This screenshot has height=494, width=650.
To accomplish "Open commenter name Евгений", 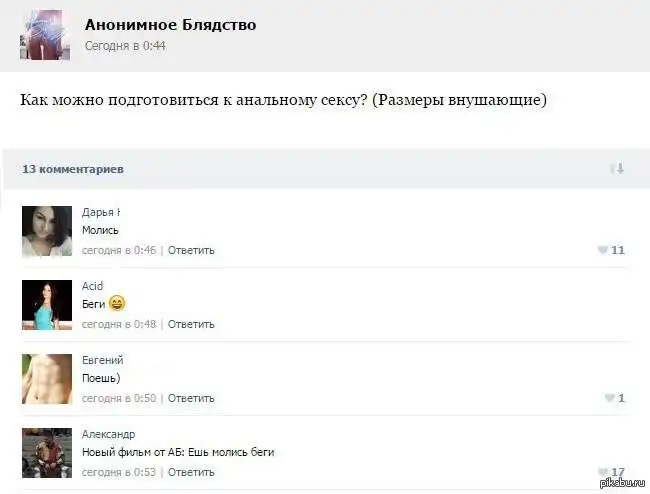I will (102, 360).
